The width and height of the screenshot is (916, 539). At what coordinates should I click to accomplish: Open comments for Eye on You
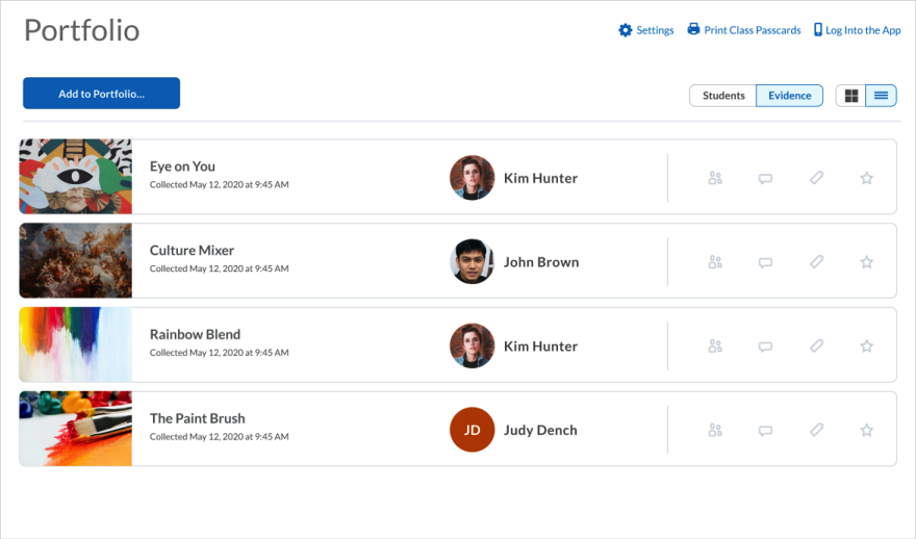pos(765,178)
